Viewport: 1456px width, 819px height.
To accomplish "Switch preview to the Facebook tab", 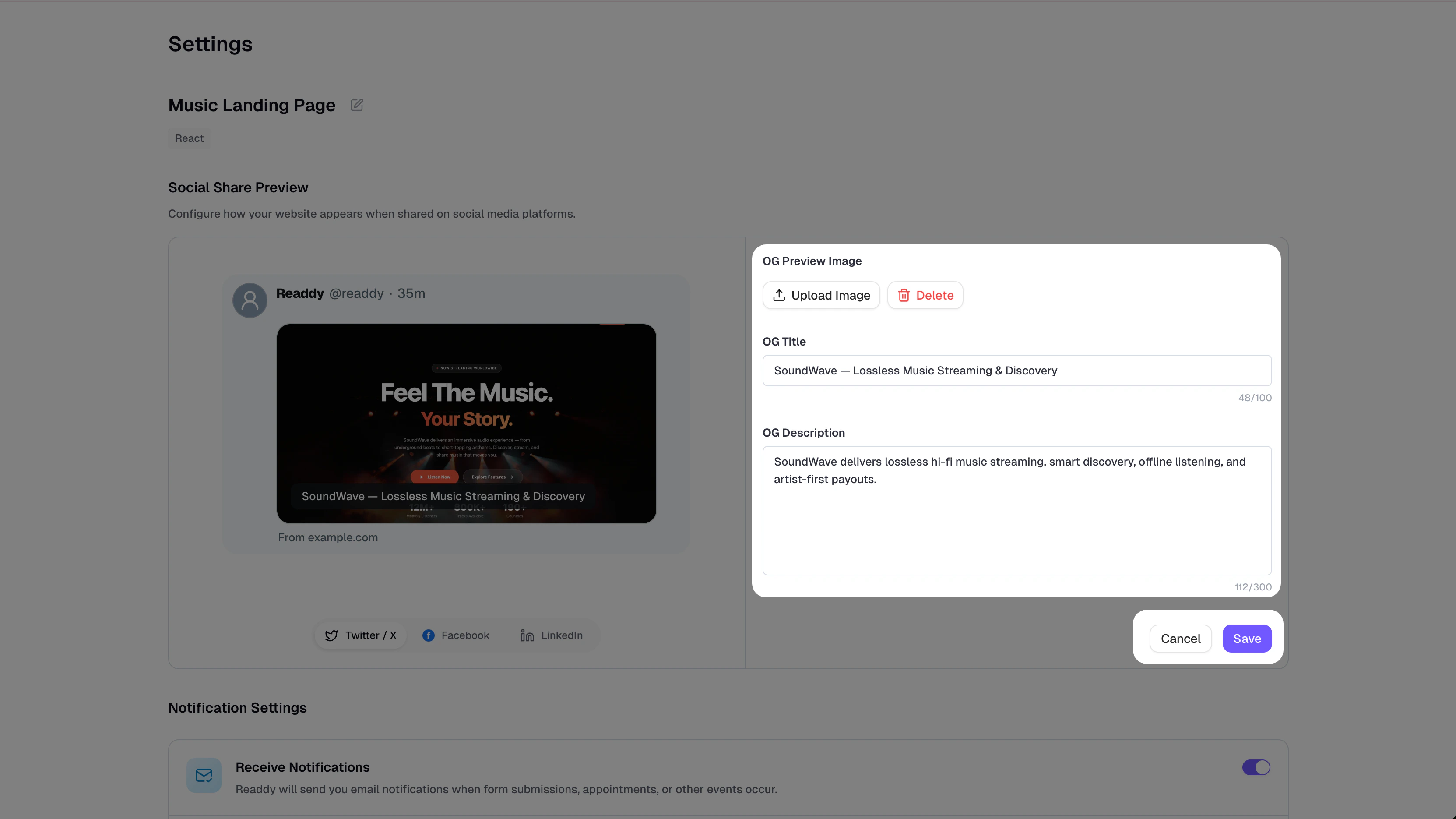I will tap(456, 636).
